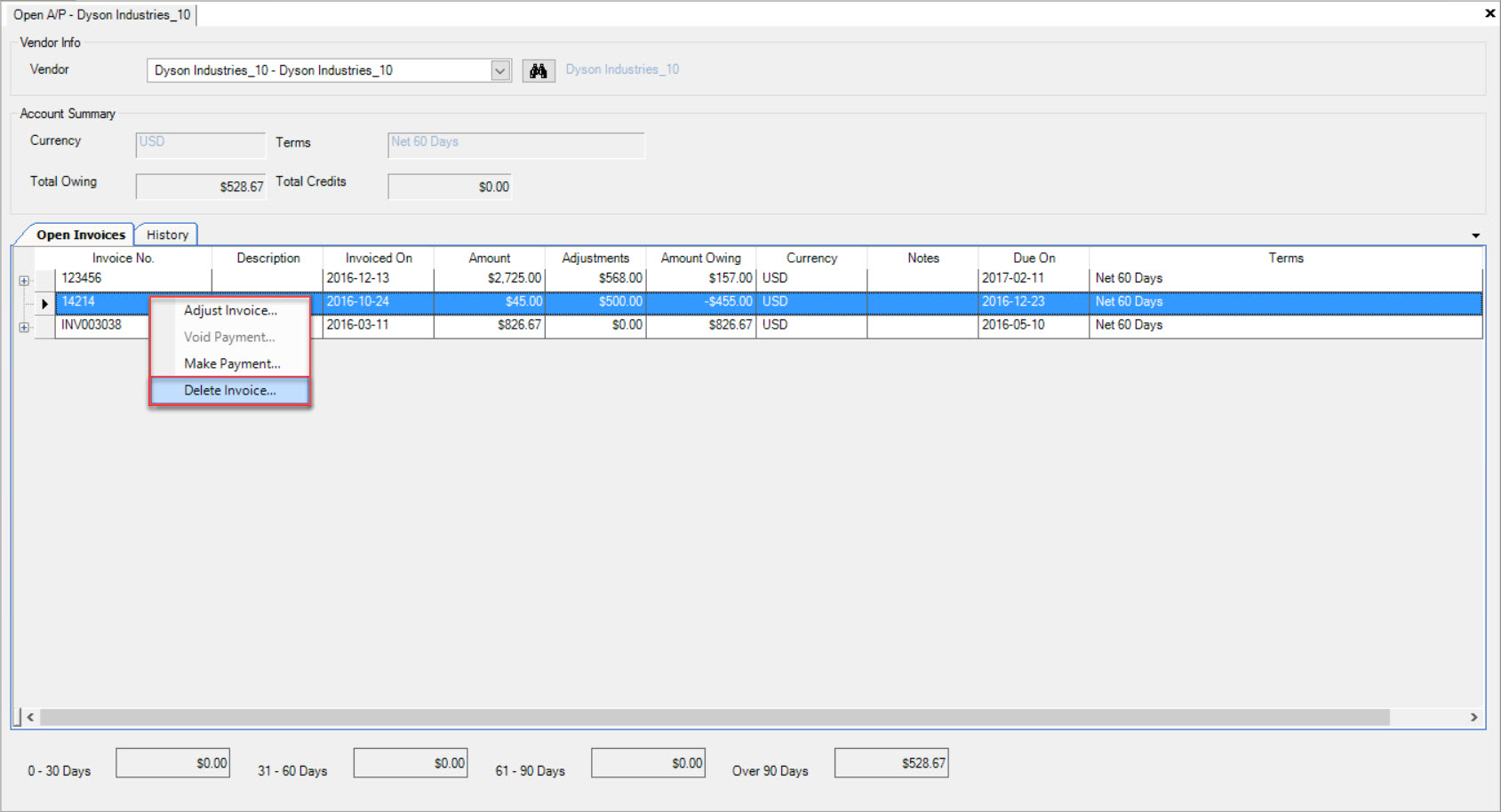Click amount owing -$455.00 cell
1501x812 pixels.
701,301
